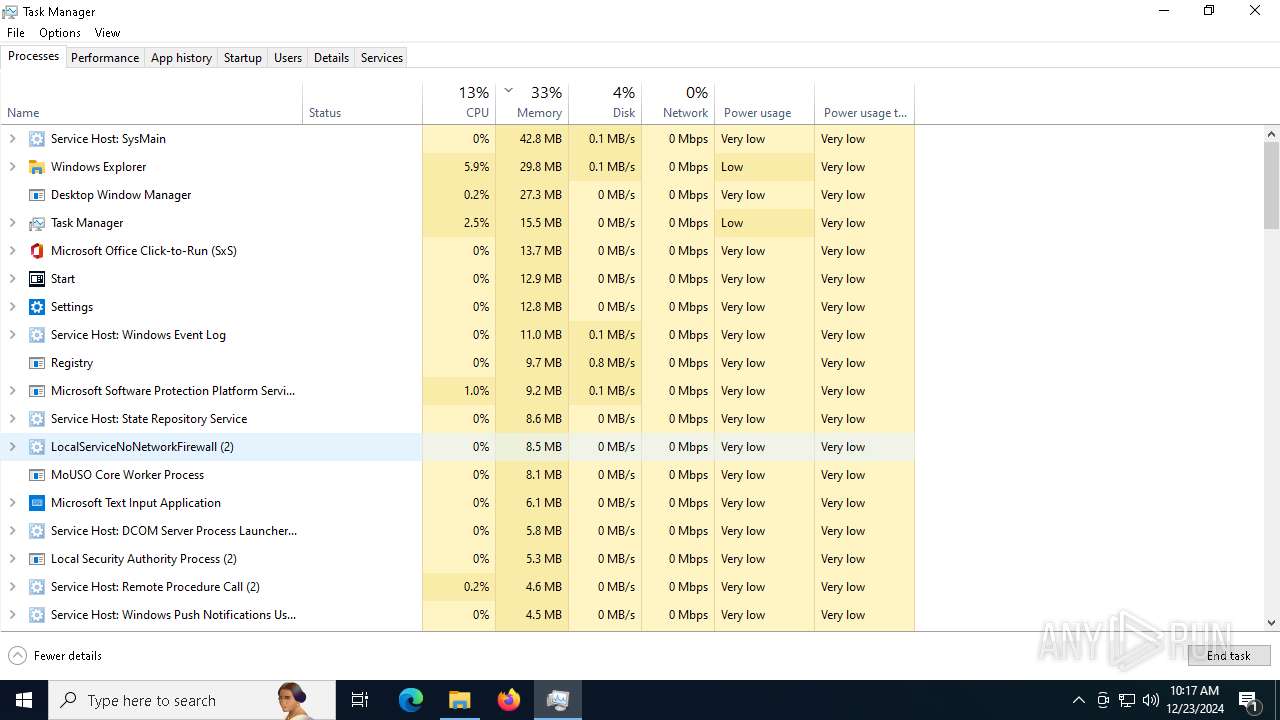Screen dimensions: 1280x720
Task: Open File Explorer from the taskbar
Action: click(x=460, y=700)
